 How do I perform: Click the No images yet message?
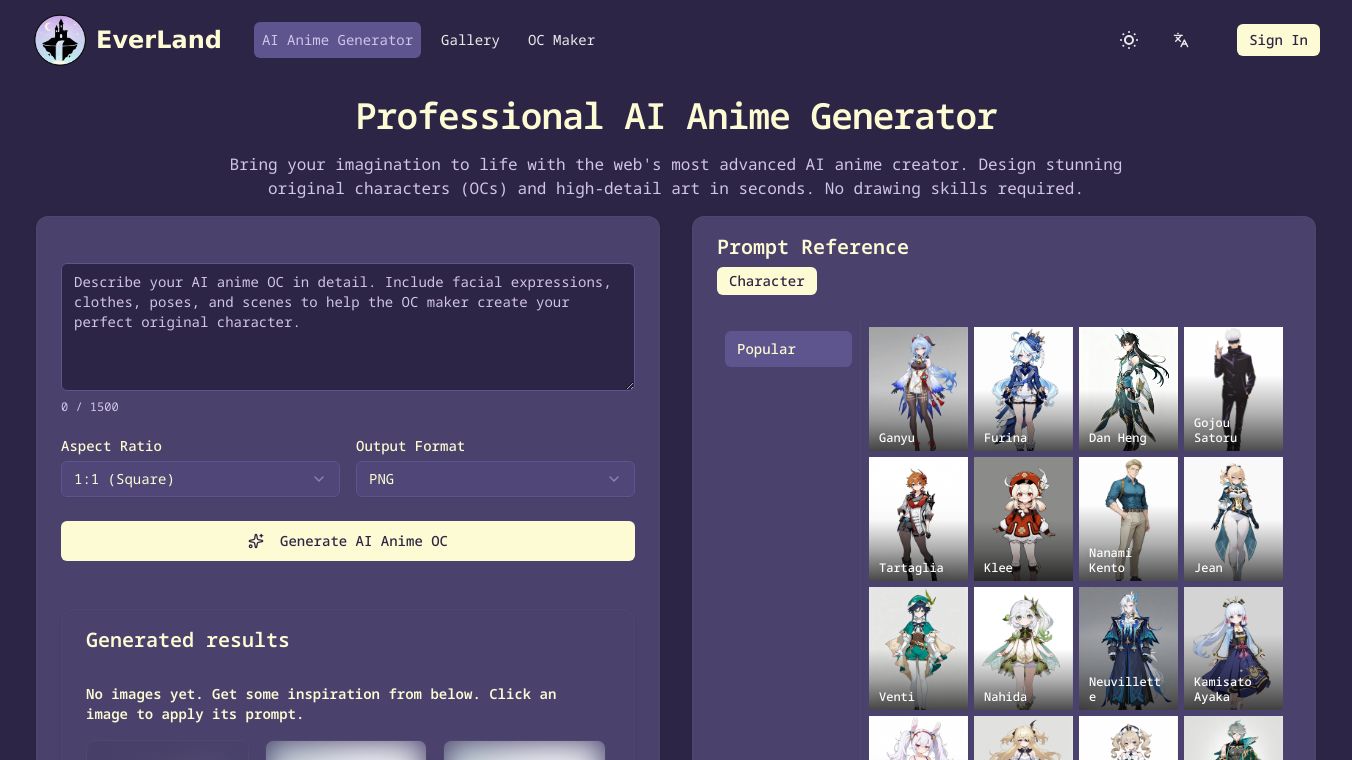click(x=321, y=704)
